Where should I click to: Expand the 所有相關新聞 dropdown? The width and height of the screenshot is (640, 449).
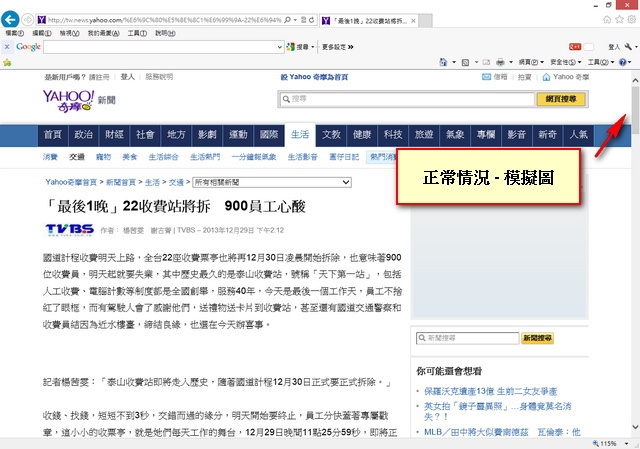click(270, 183)
